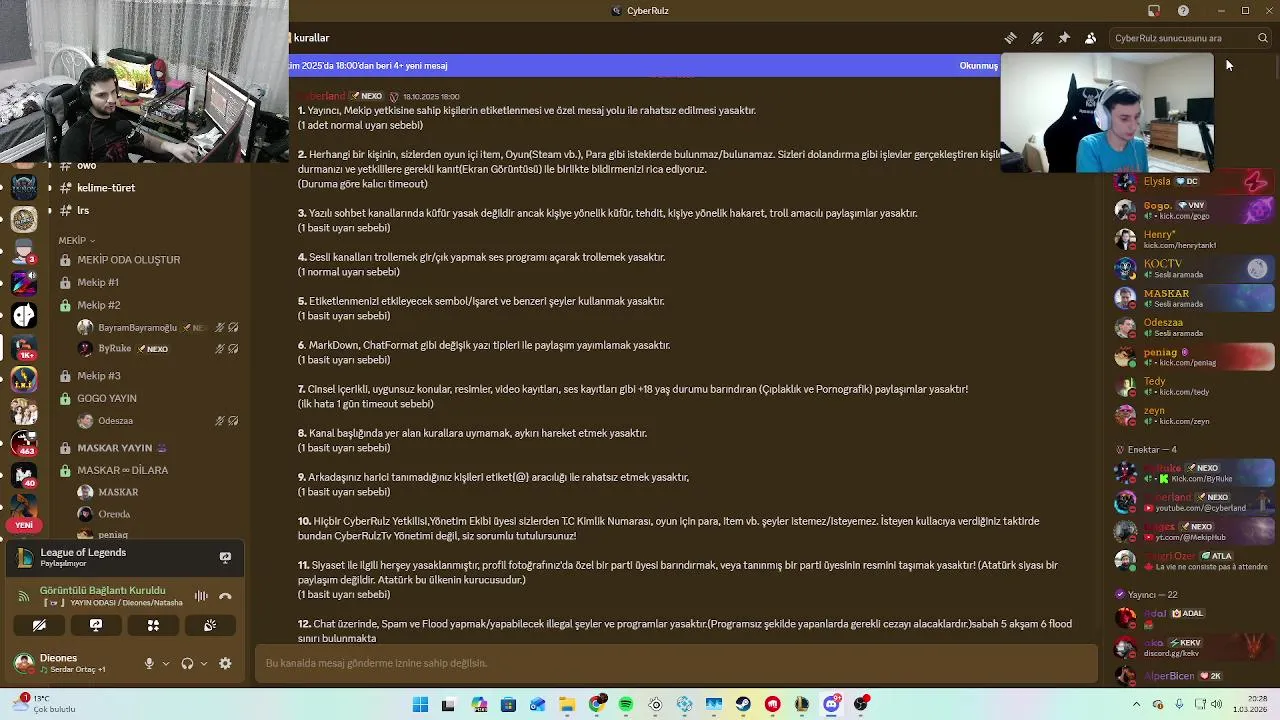This screenshot has height=720, width=1280.
Task: Open Dieones user profile avatar
Action: pos(24,663)
